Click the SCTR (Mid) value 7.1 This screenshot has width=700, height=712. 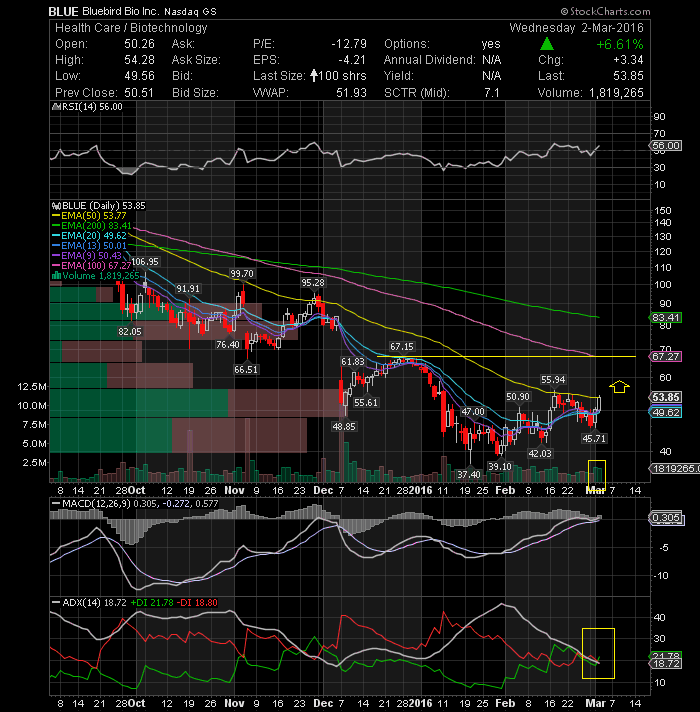tap(492, 93)
